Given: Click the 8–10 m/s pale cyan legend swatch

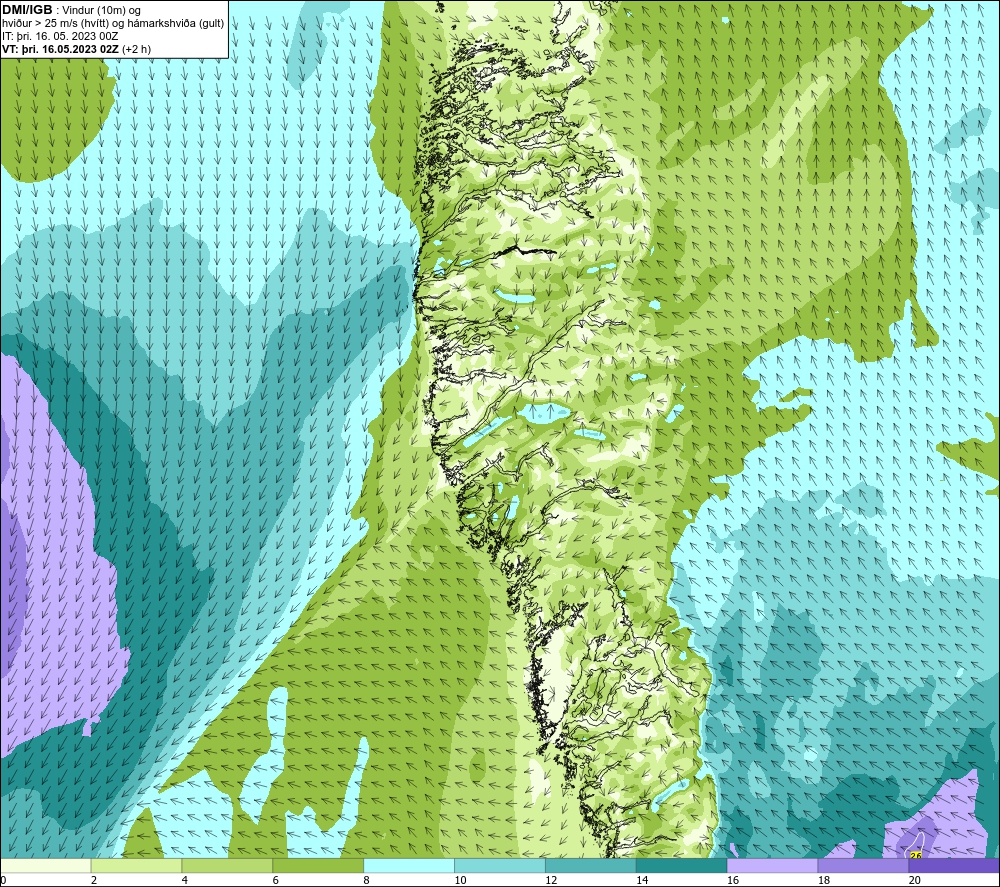Looking at the screenshot, I should pyautogui.click(x=409, y=865).
